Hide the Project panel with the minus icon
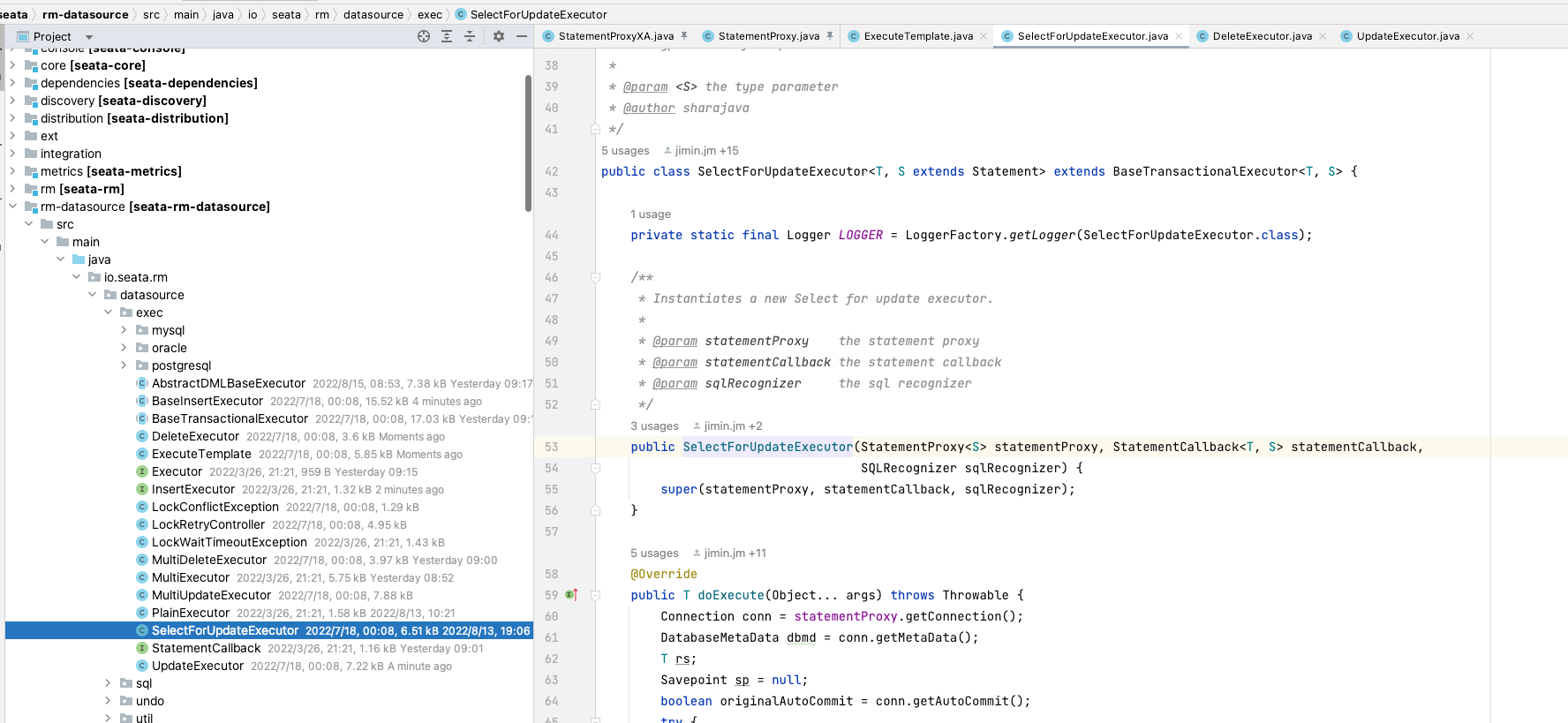Image resolution: width=1568 pixels, height=723 pixels. pos(522,36)
